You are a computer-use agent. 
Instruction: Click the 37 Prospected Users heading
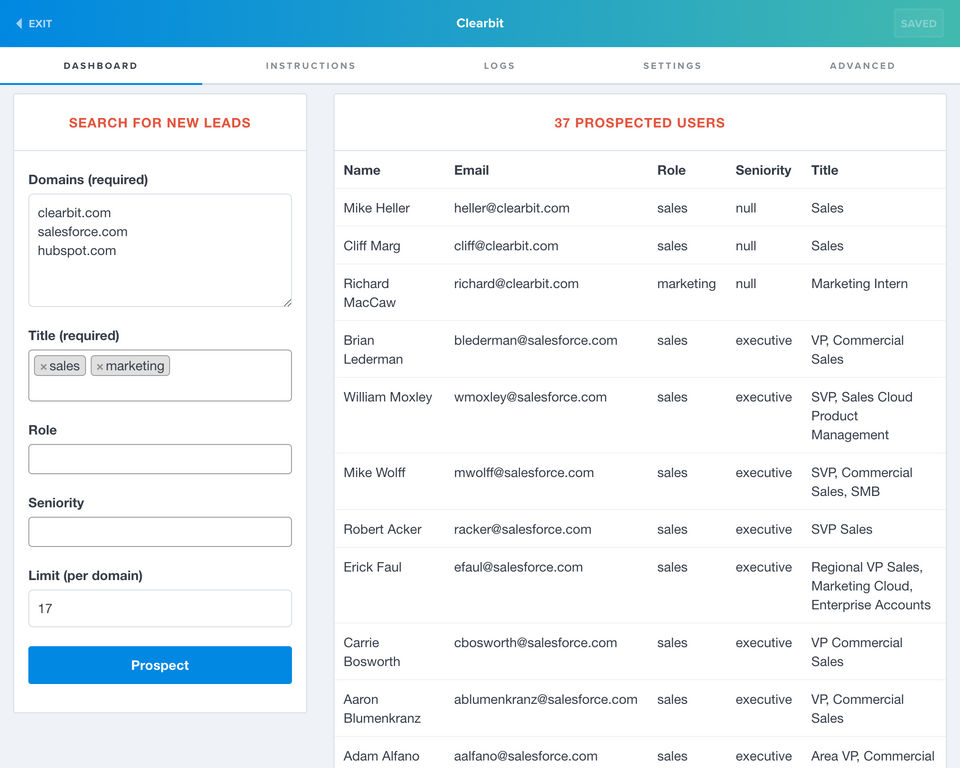pos(640,122)
